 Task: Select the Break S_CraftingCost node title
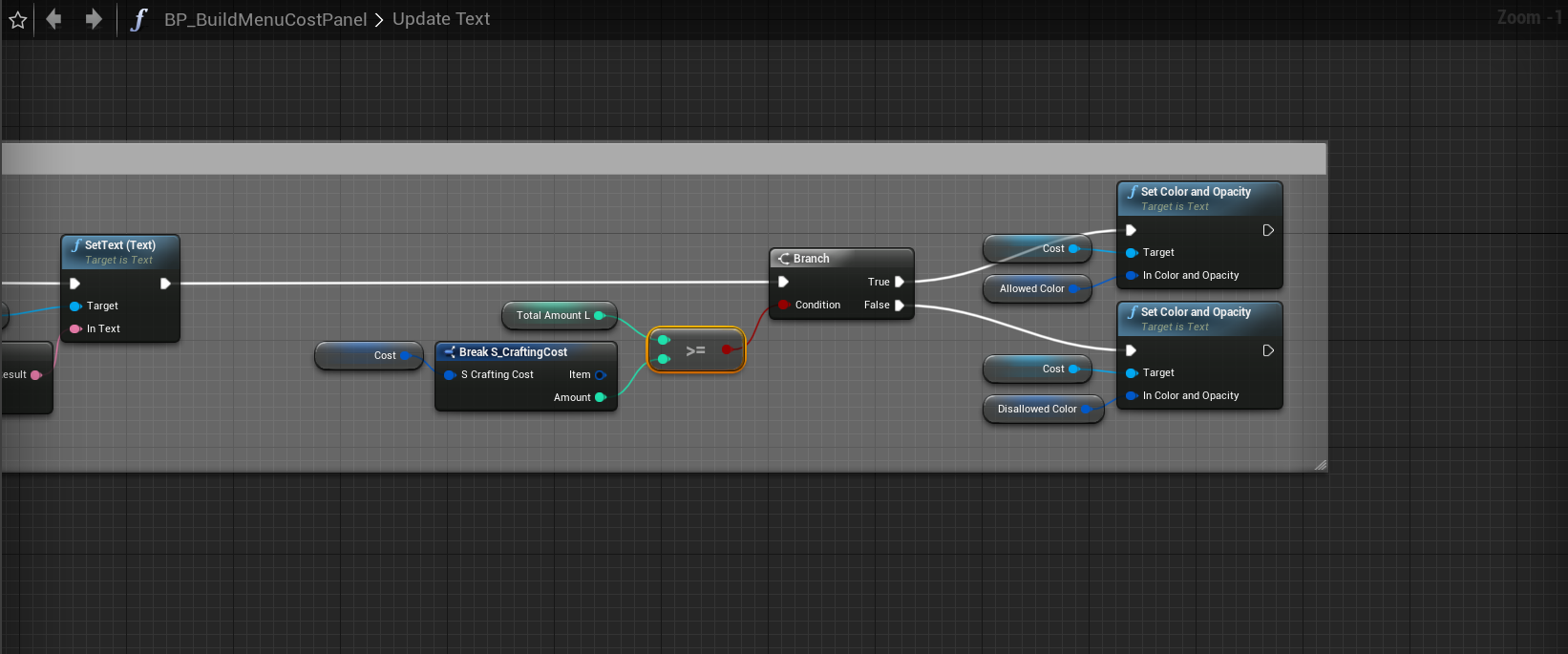coord(513,352)
